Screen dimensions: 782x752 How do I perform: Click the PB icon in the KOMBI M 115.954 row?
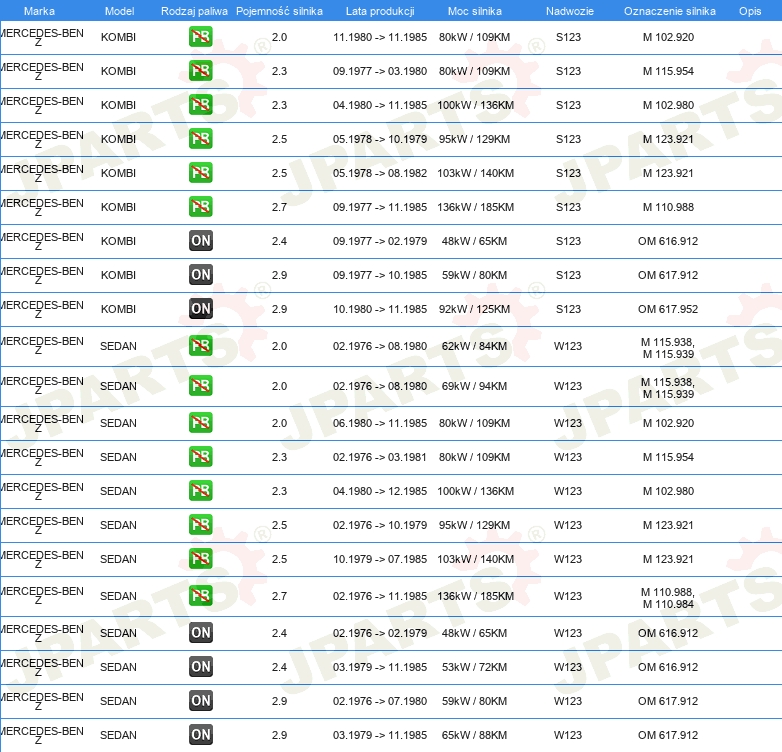201,71
